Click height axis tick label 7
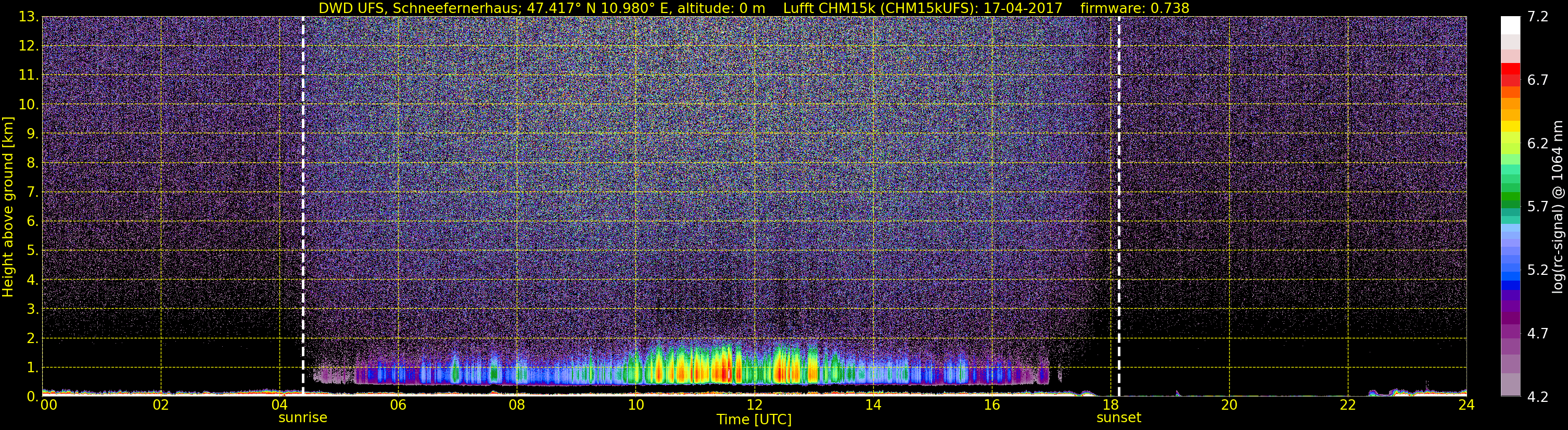The height and width of the screenshot is (430, 1568). point(32,193)
